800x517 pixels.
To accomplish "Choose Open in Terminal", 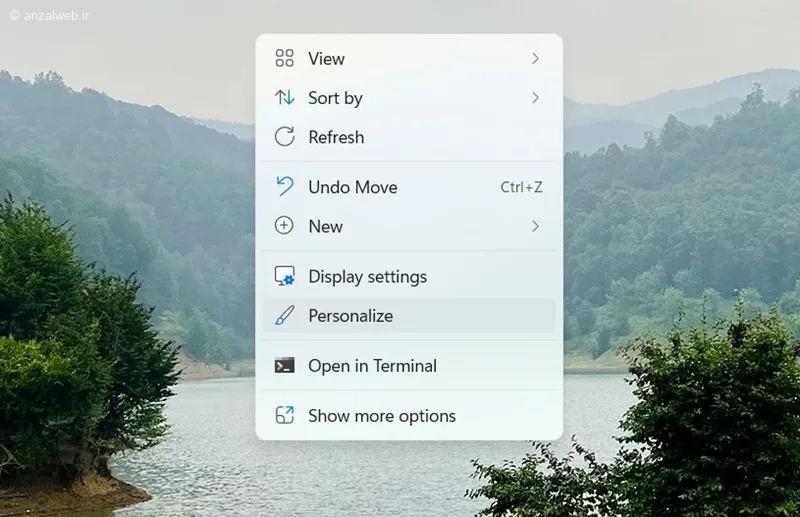I will pos(409,365).
